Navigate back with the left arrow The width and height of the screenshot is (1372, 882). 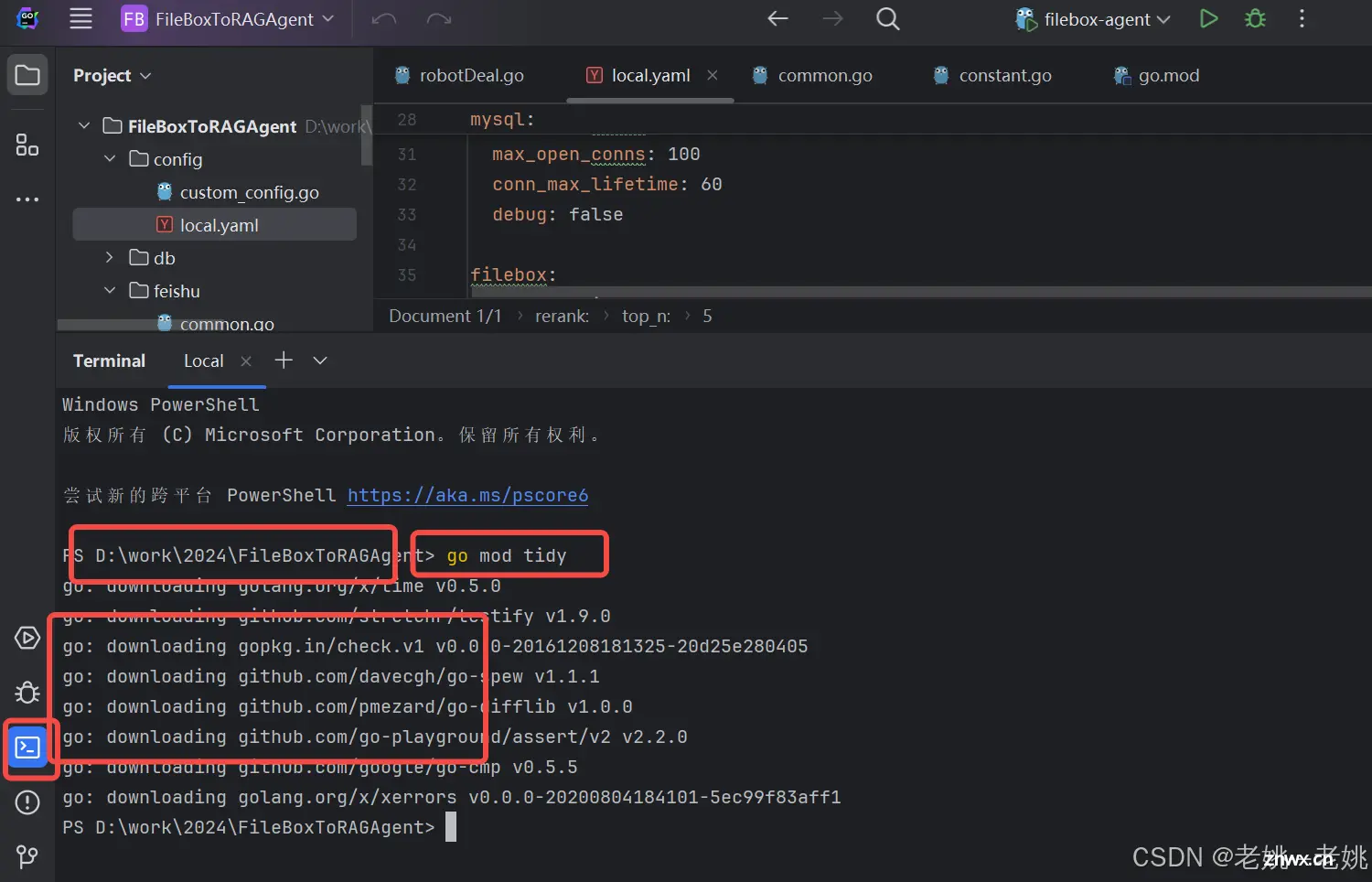(x=777, y=18)
